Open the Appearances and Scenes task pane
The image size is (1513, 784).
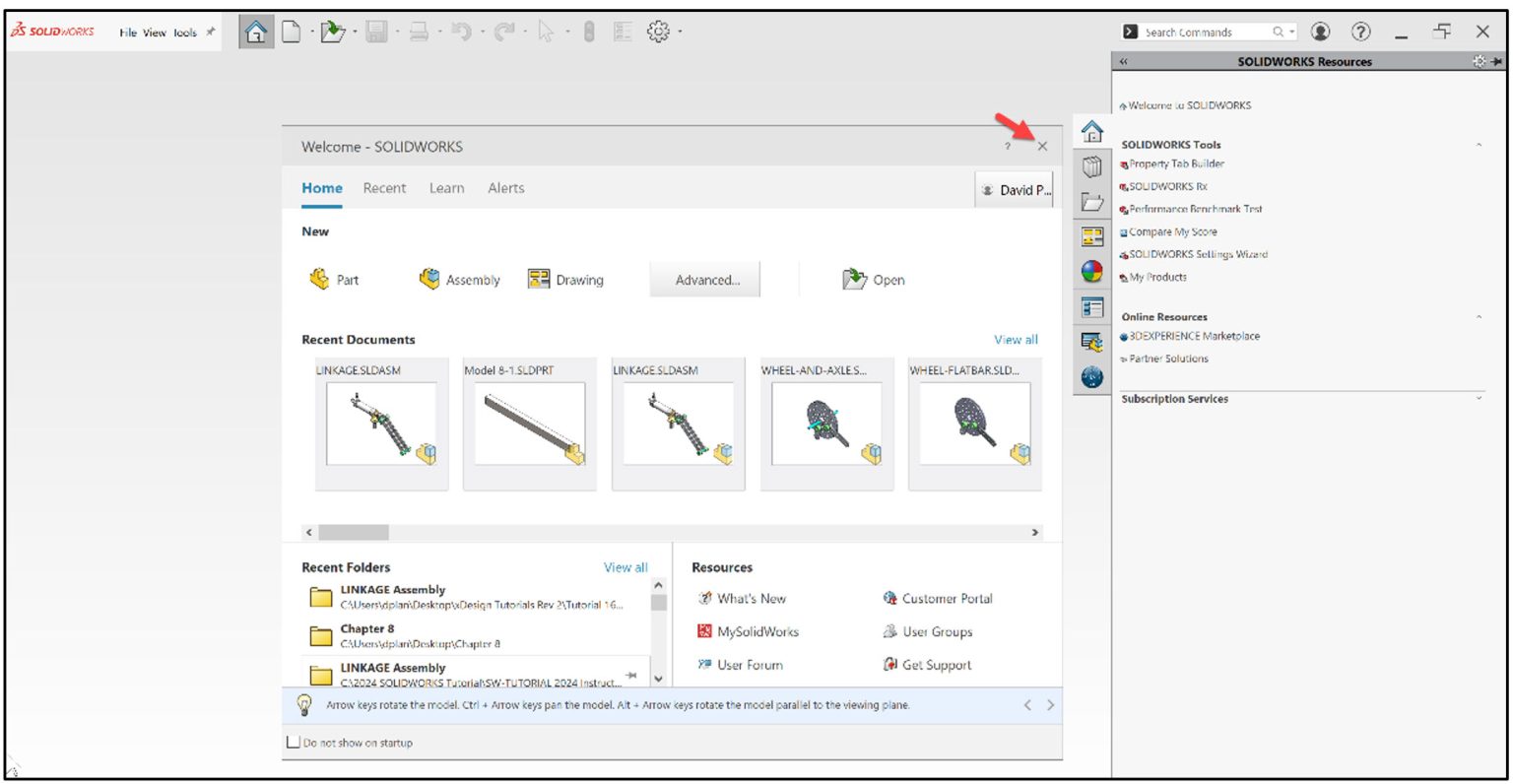1091,271
